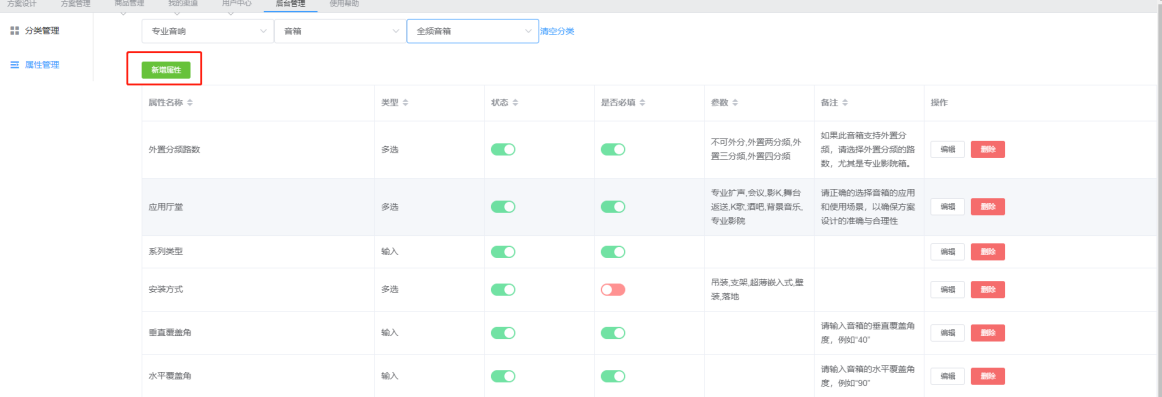The width and height of the screenshot is (1162, 397).
Task: Sort by 类型 column arrows
Action: pos(405,103)
